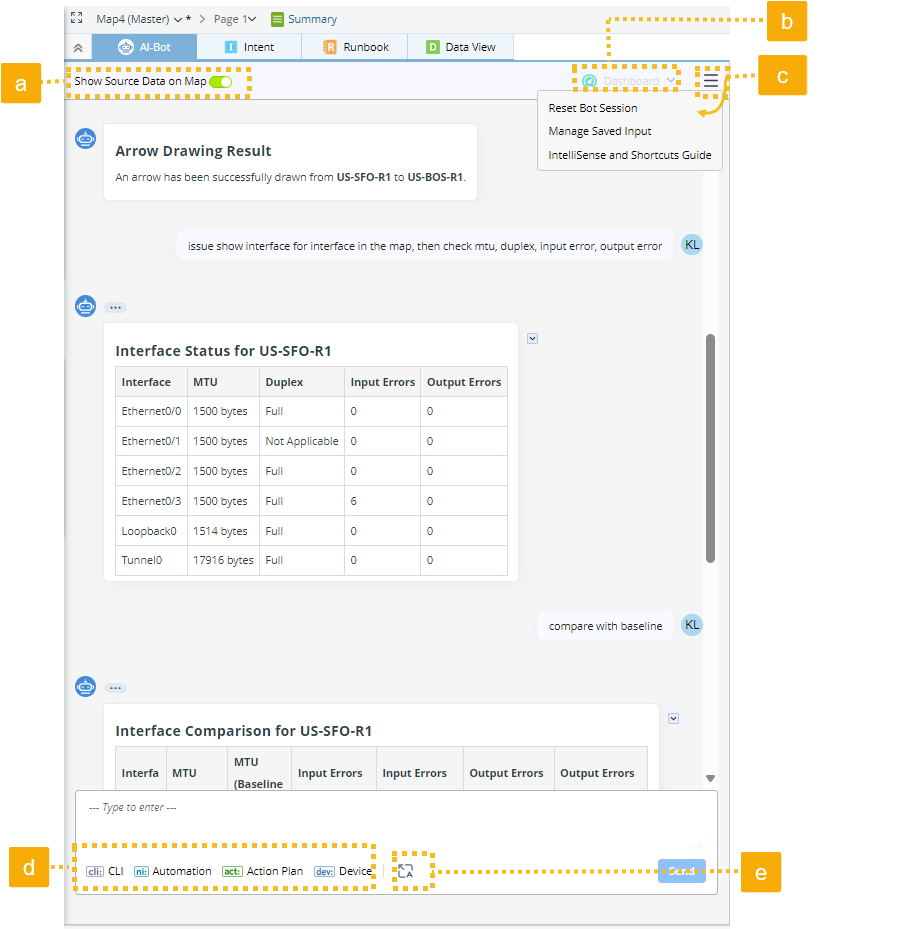Switch to the Intent tab
This screenshot has width=919, height=929.
tap(249, 47)
